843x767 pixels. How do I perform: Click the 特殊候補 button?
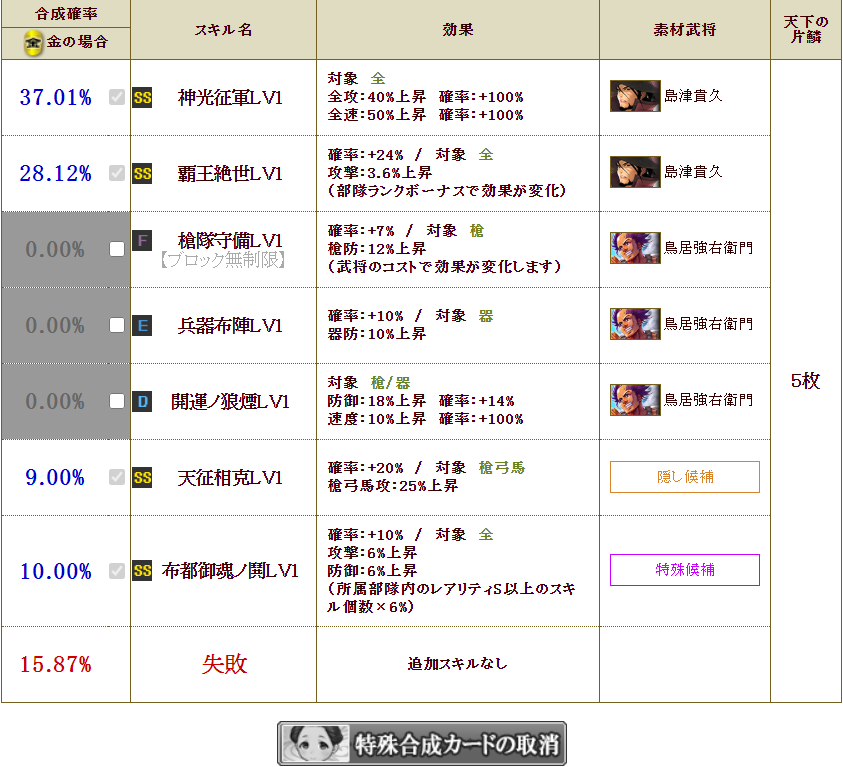[x=685, y=570]
